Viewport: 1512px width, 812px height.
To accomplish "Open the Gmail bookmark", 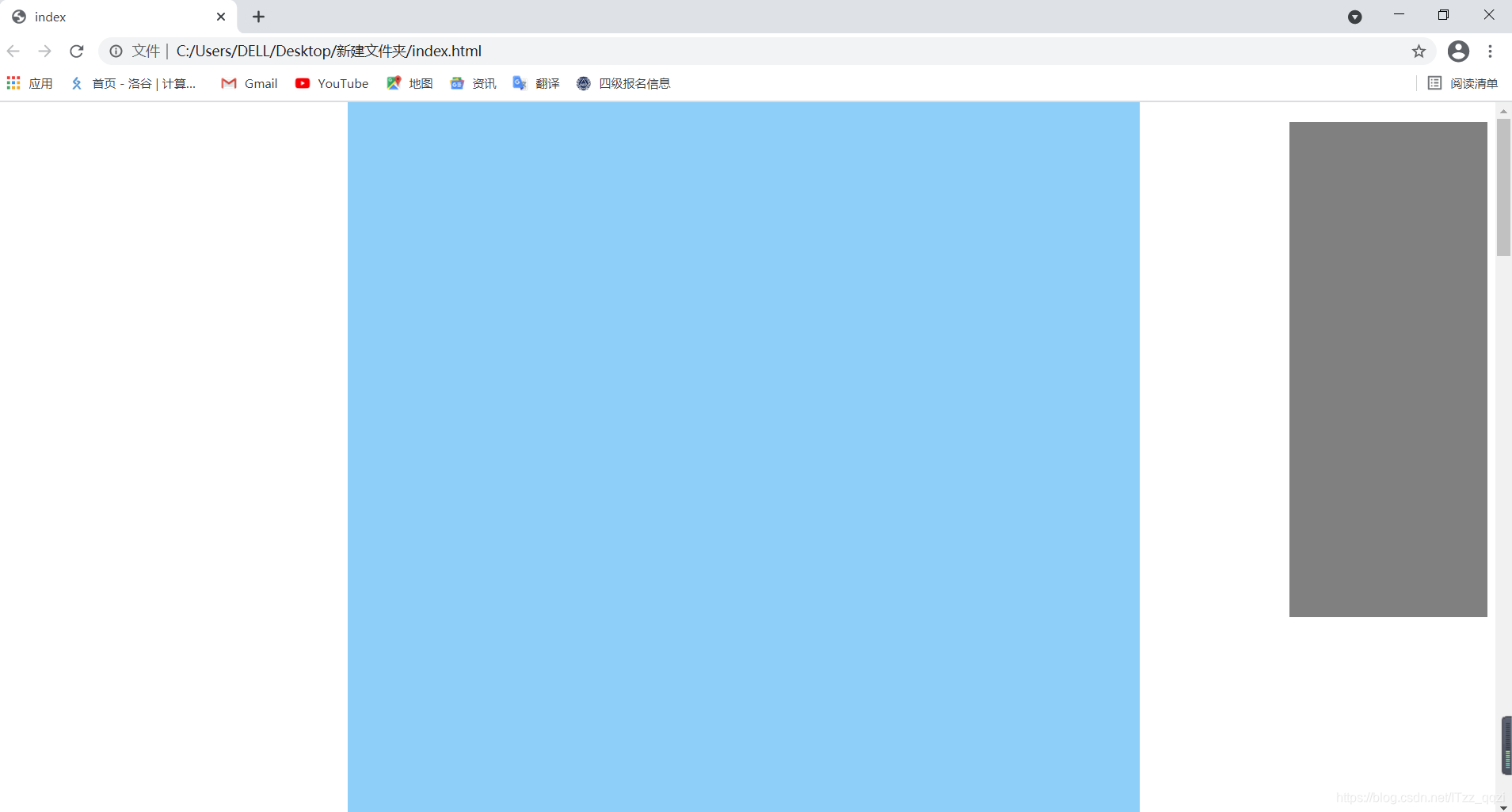I will [x=249, y=83].
